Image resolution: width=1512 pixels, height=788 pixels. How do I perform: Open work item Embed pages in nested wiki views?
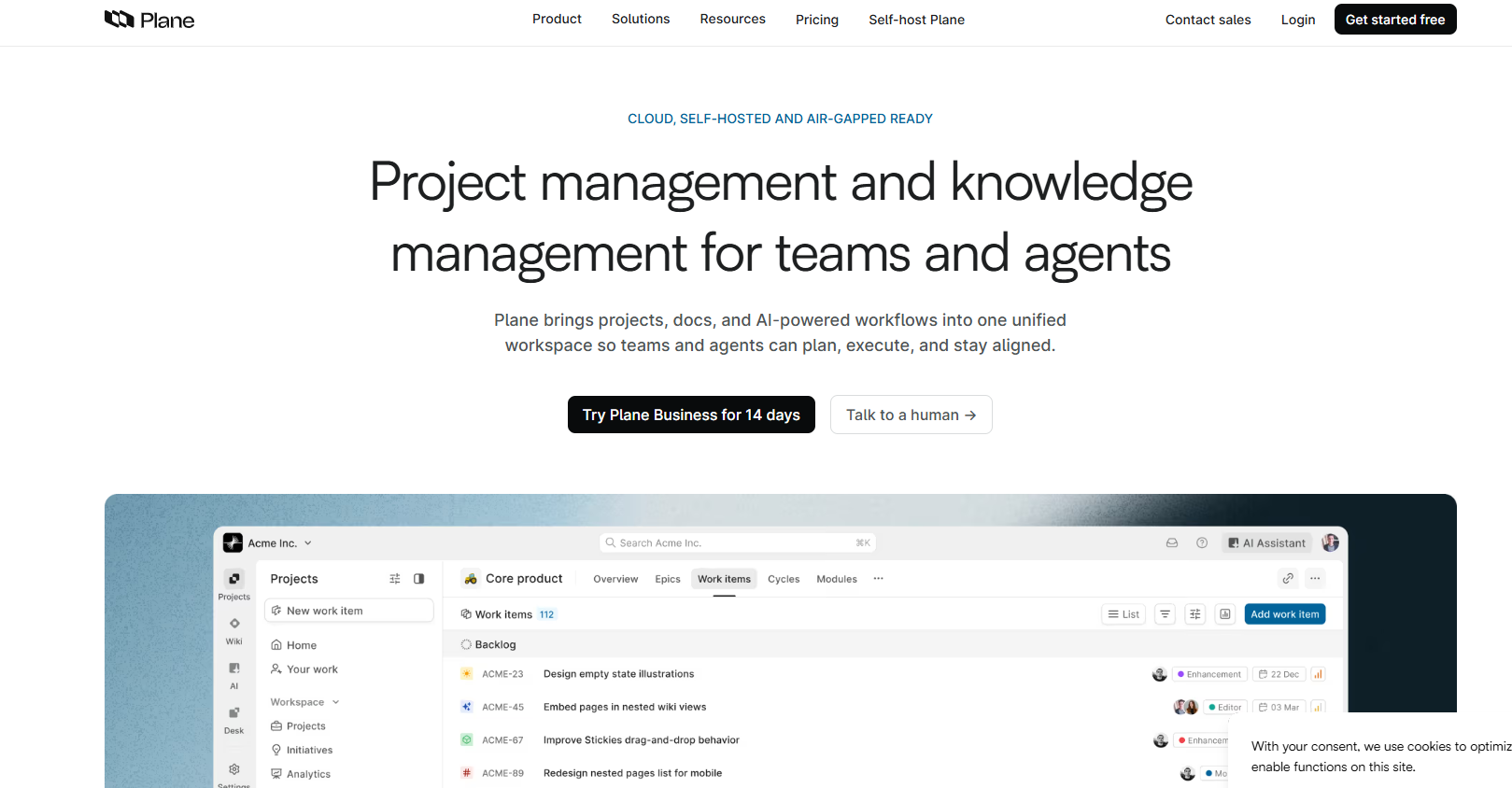[625, 707]
